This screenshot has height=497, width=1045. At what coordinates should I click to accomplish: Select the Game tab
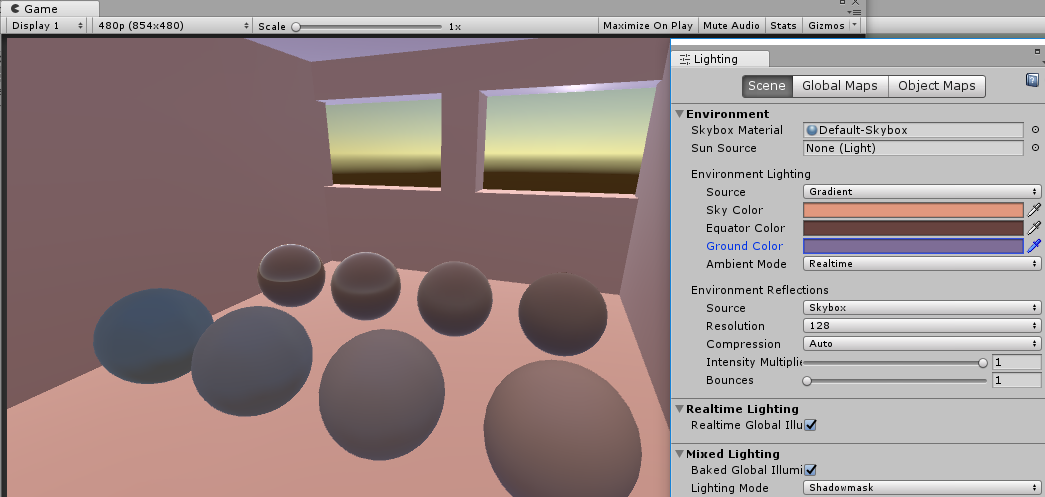pos(50,9)
